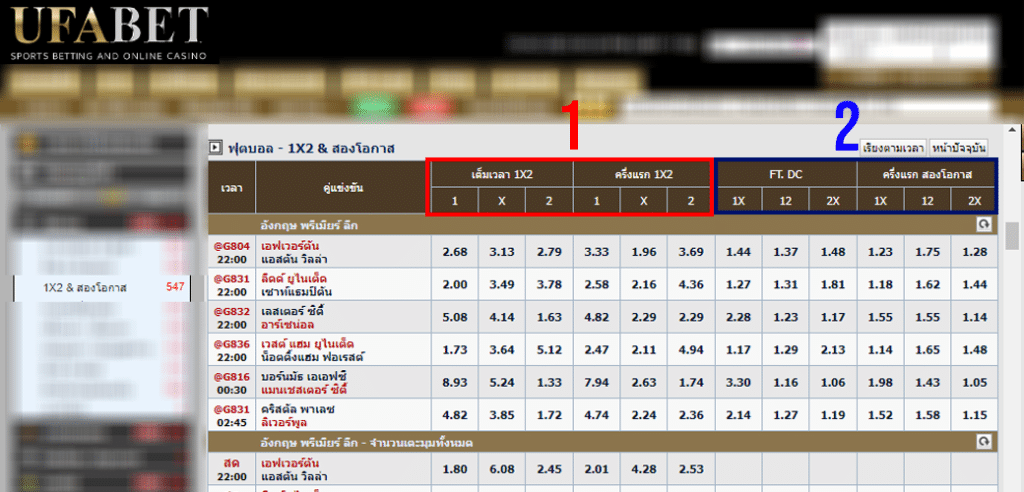The image size is (1024, 492).
Task: Pick odds 1.73 in เวสต์ แฮม row
Action: tap(455, 350)
